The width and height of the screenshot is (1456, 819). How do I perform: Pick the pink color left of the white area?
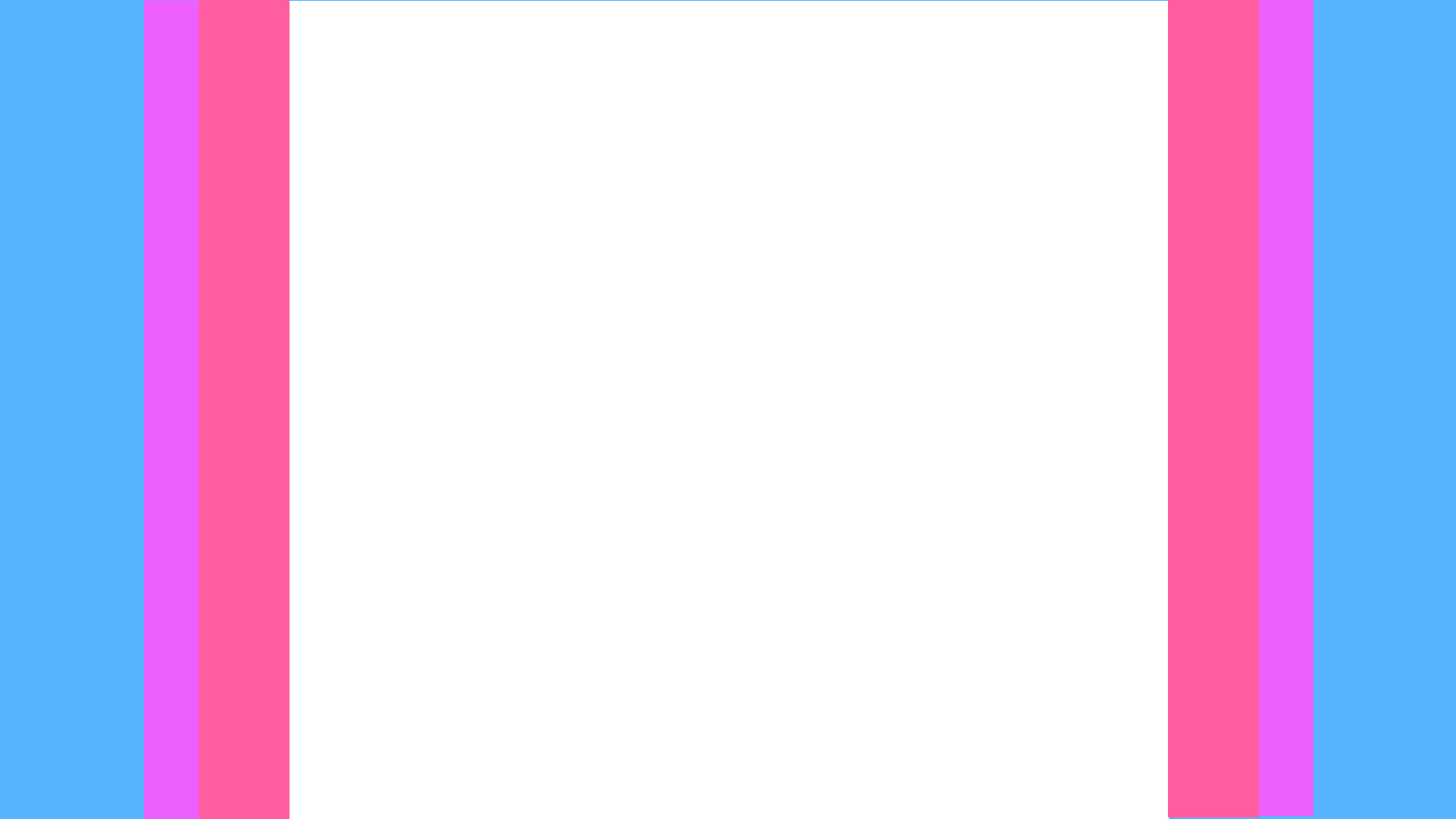click(243, 409)
